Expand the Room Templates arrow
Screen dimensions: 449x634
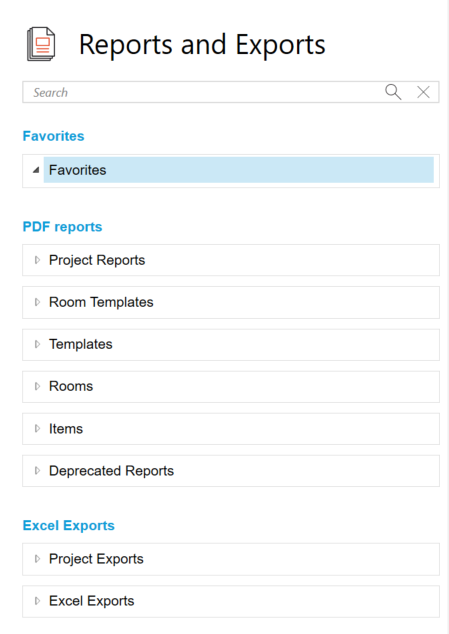tap(37, 302)
